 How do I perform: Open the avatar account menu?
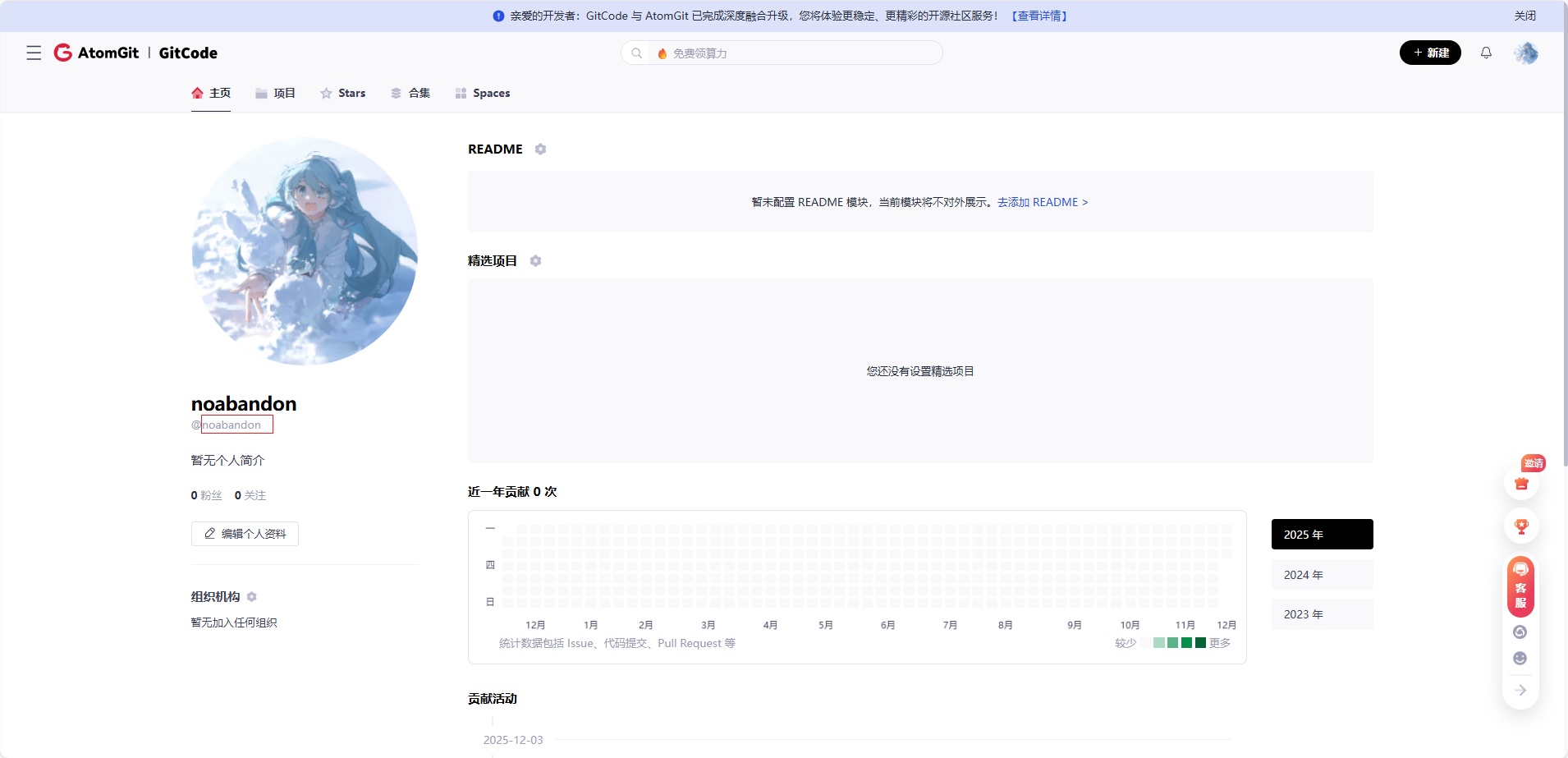(1527, 53)
